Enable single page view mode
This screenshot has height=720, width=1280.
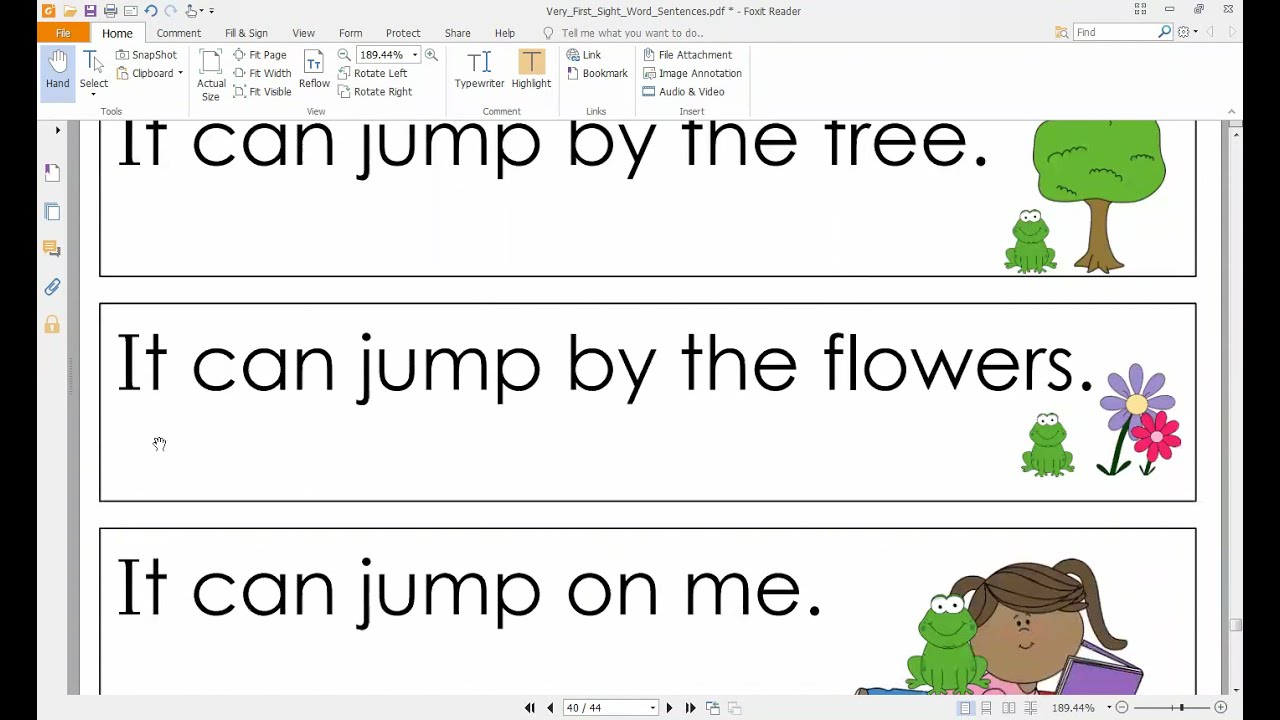point(965,708)
